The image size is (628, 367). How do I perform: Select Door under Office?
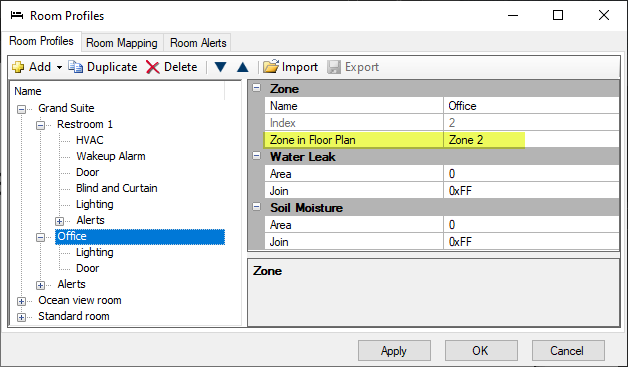click(87, 268)
